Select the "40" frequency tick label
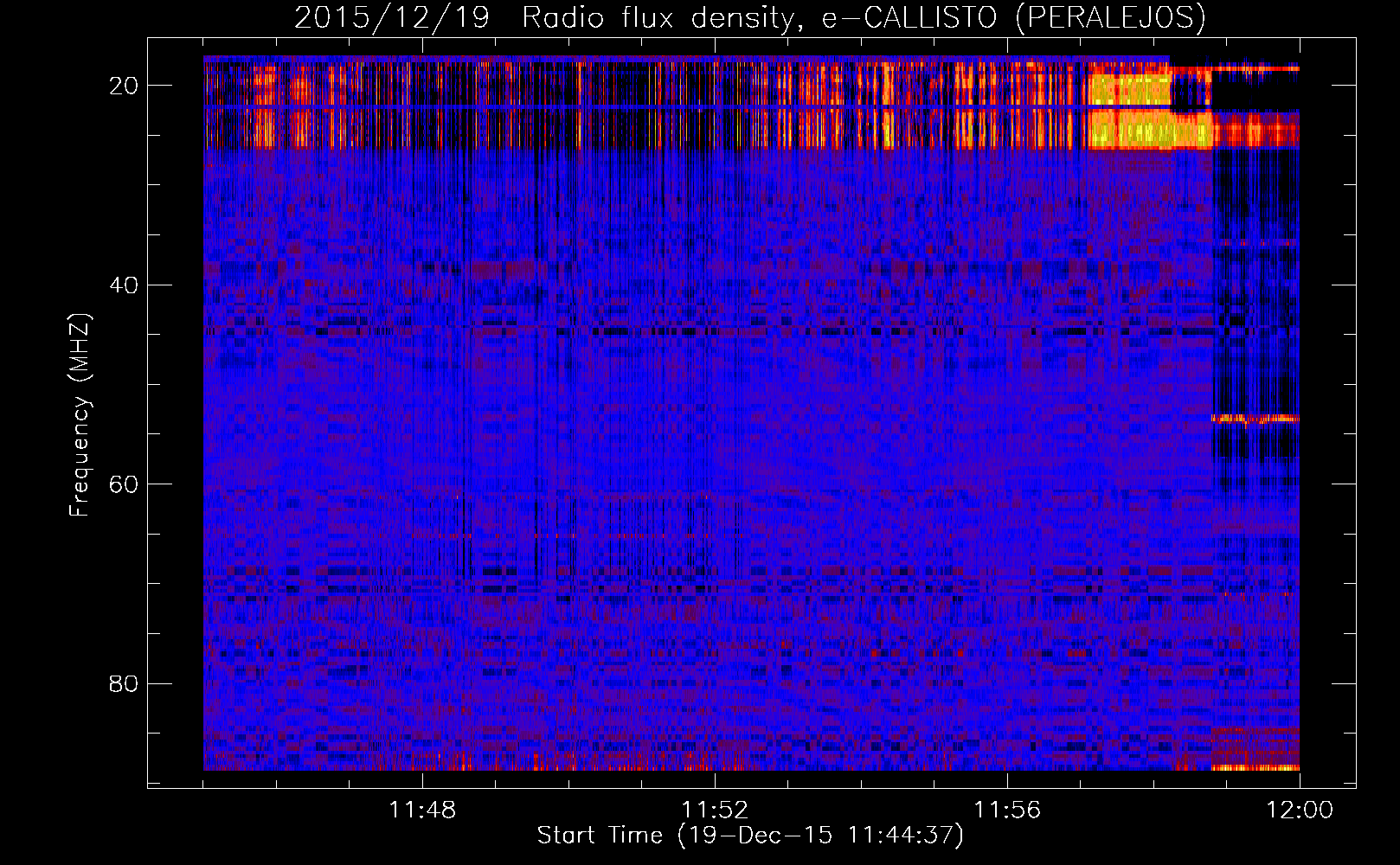 [124, 285]
